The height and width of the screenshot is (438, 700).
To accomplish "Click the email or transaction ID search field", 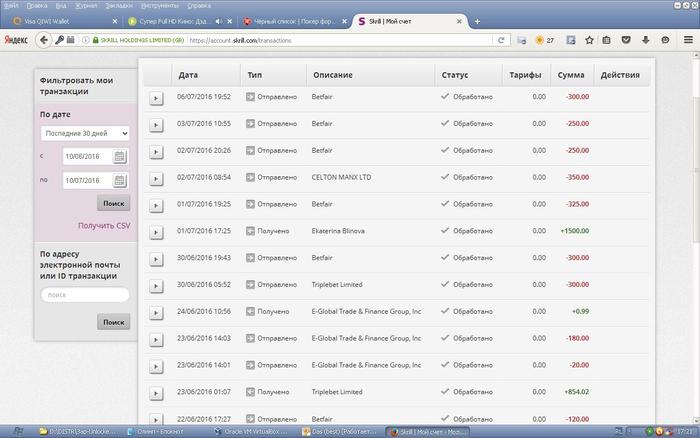I will pos(85,295).
